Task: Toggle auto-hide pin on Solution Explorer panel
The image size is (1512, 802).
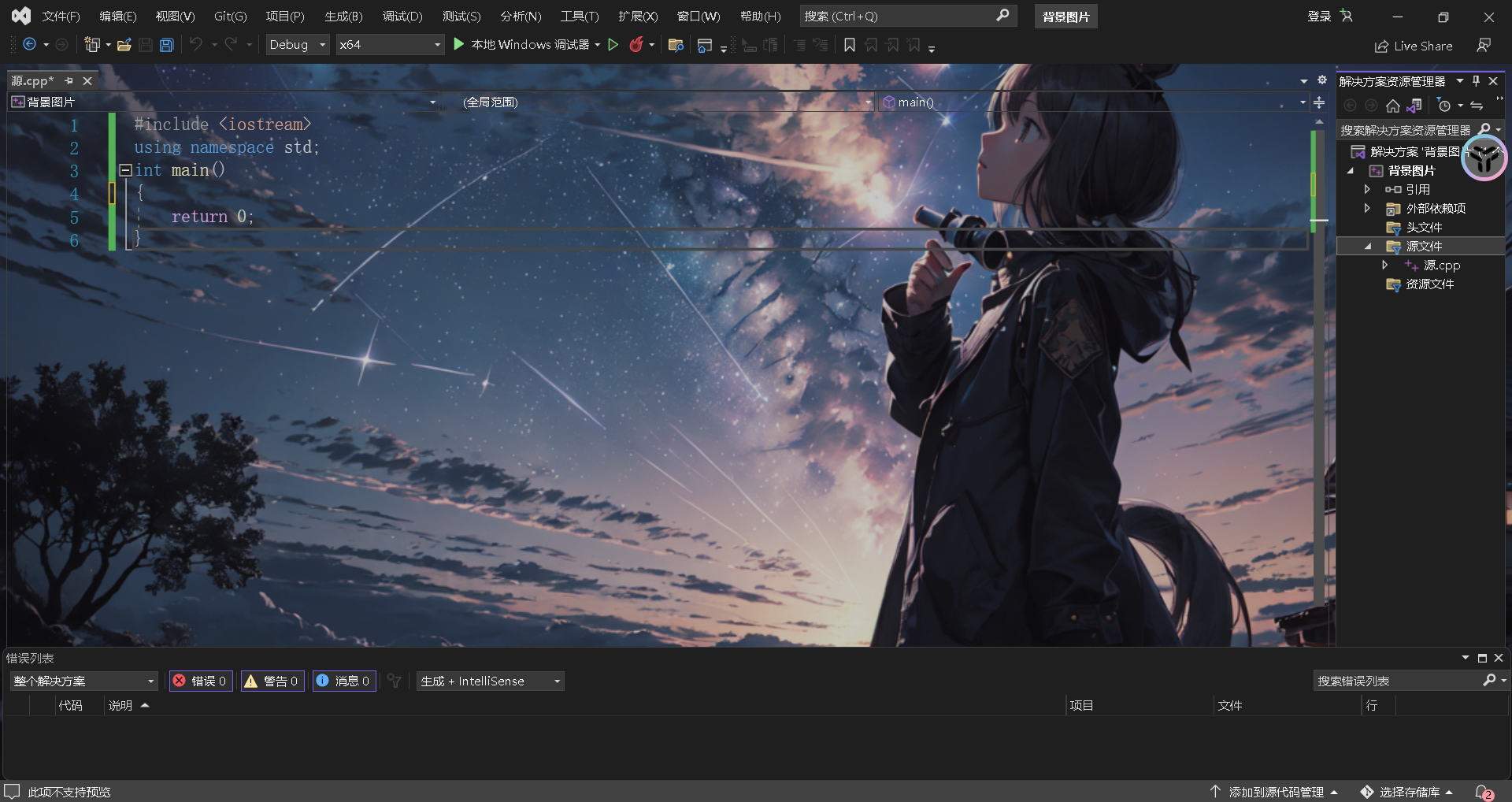Action: [1476, 81]
